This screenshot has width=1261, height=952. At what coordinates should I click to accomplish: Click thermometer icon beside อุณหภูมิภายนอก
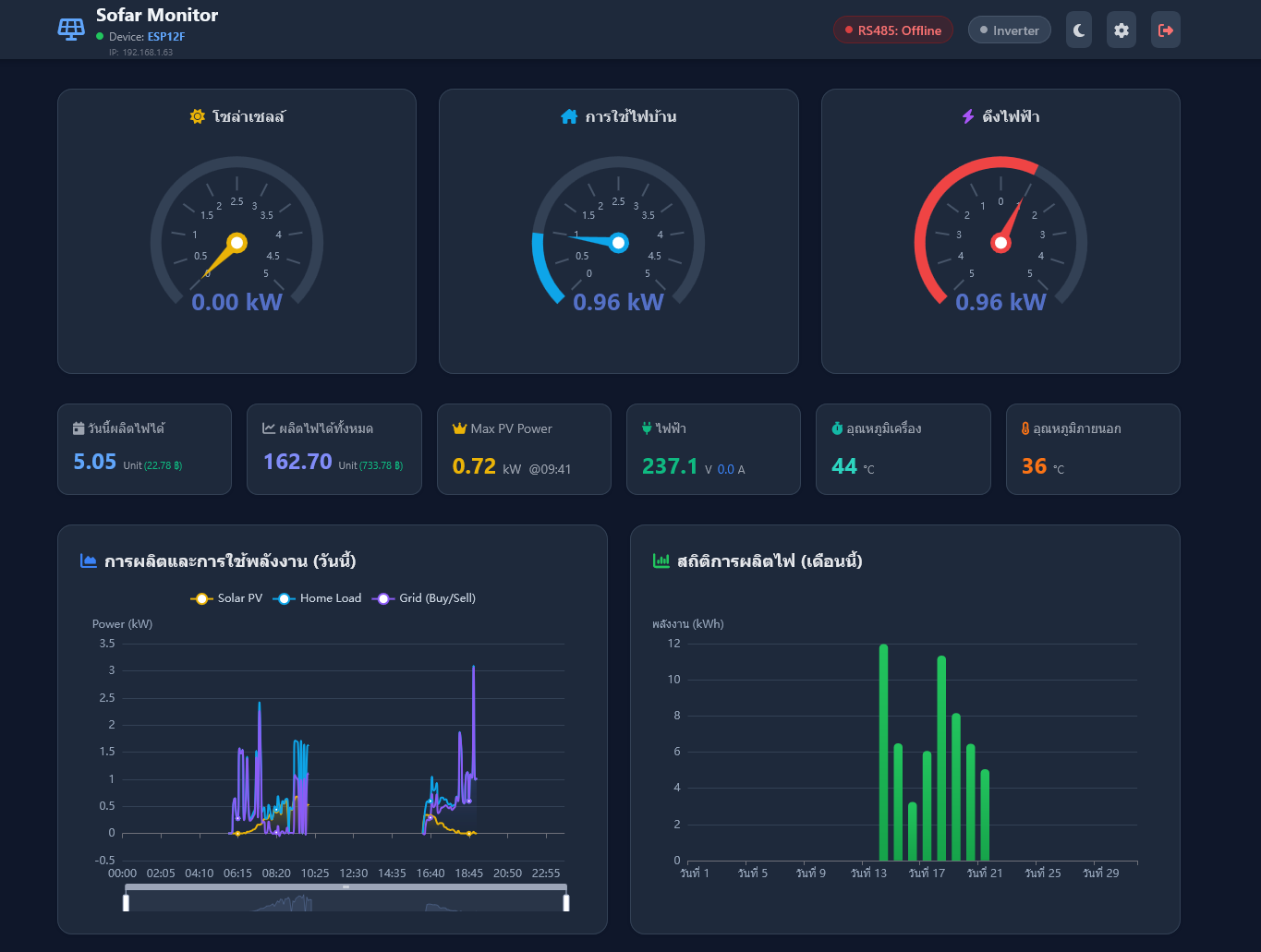1025,428
